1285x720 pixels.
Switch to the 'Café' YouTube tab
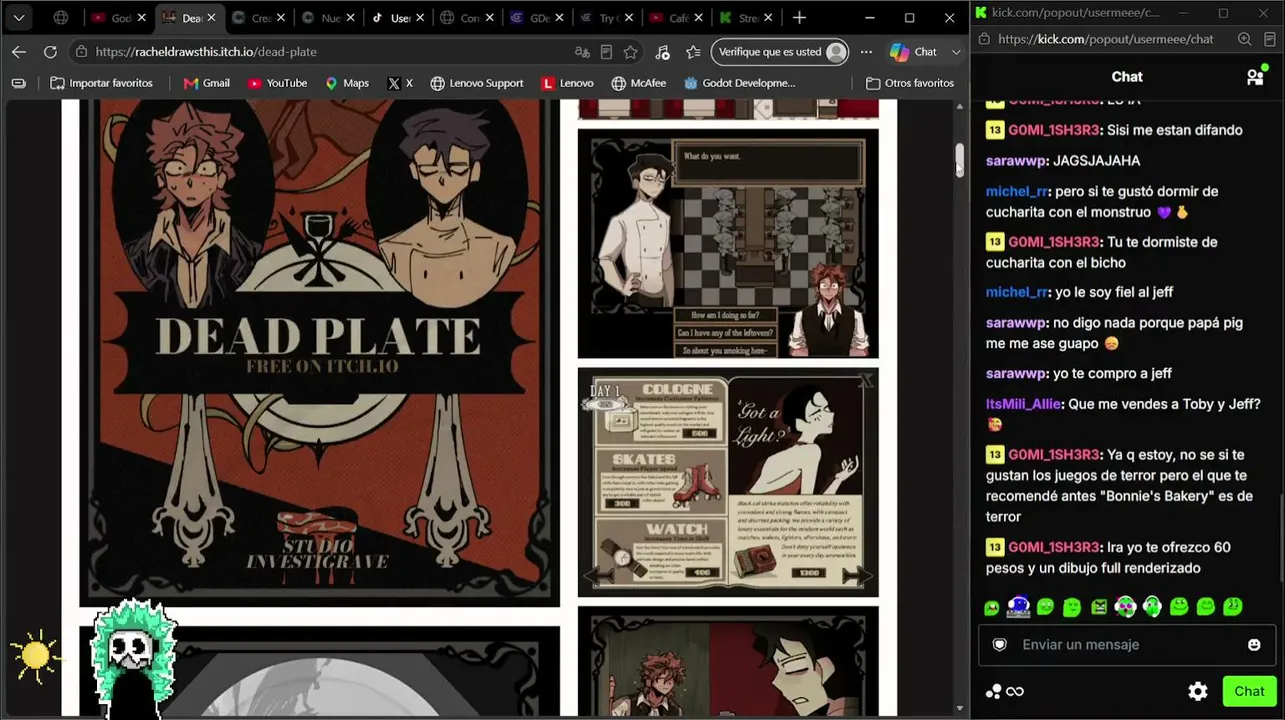click(669, 18)
